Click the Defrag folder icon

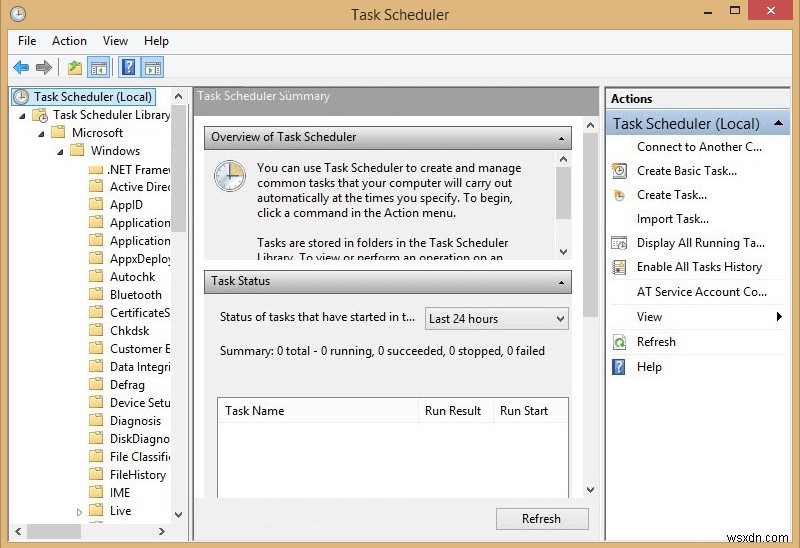tap(96, 384)
